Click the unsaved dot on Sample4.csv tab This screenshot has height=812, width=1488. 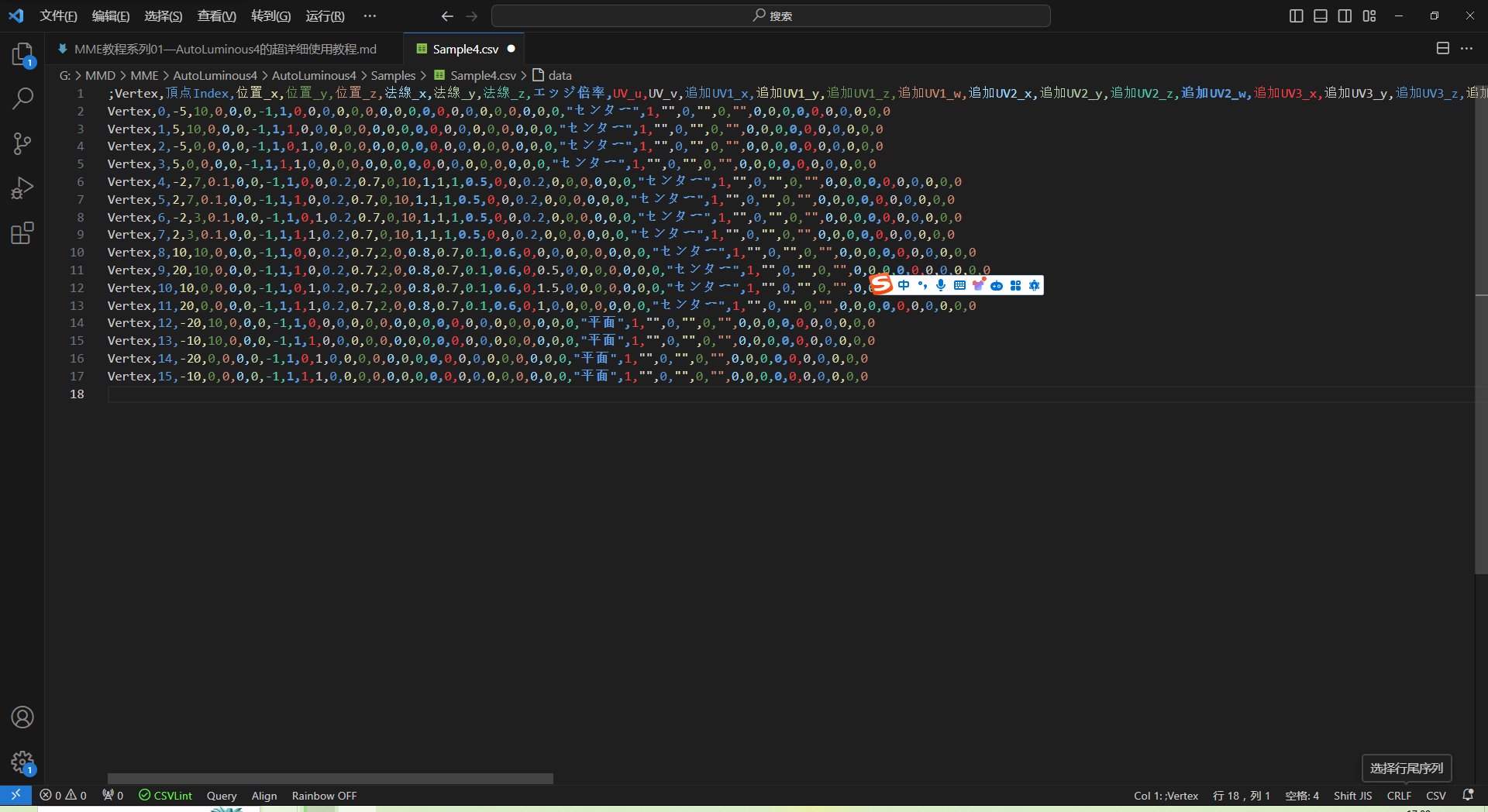(x=511, y=49)
